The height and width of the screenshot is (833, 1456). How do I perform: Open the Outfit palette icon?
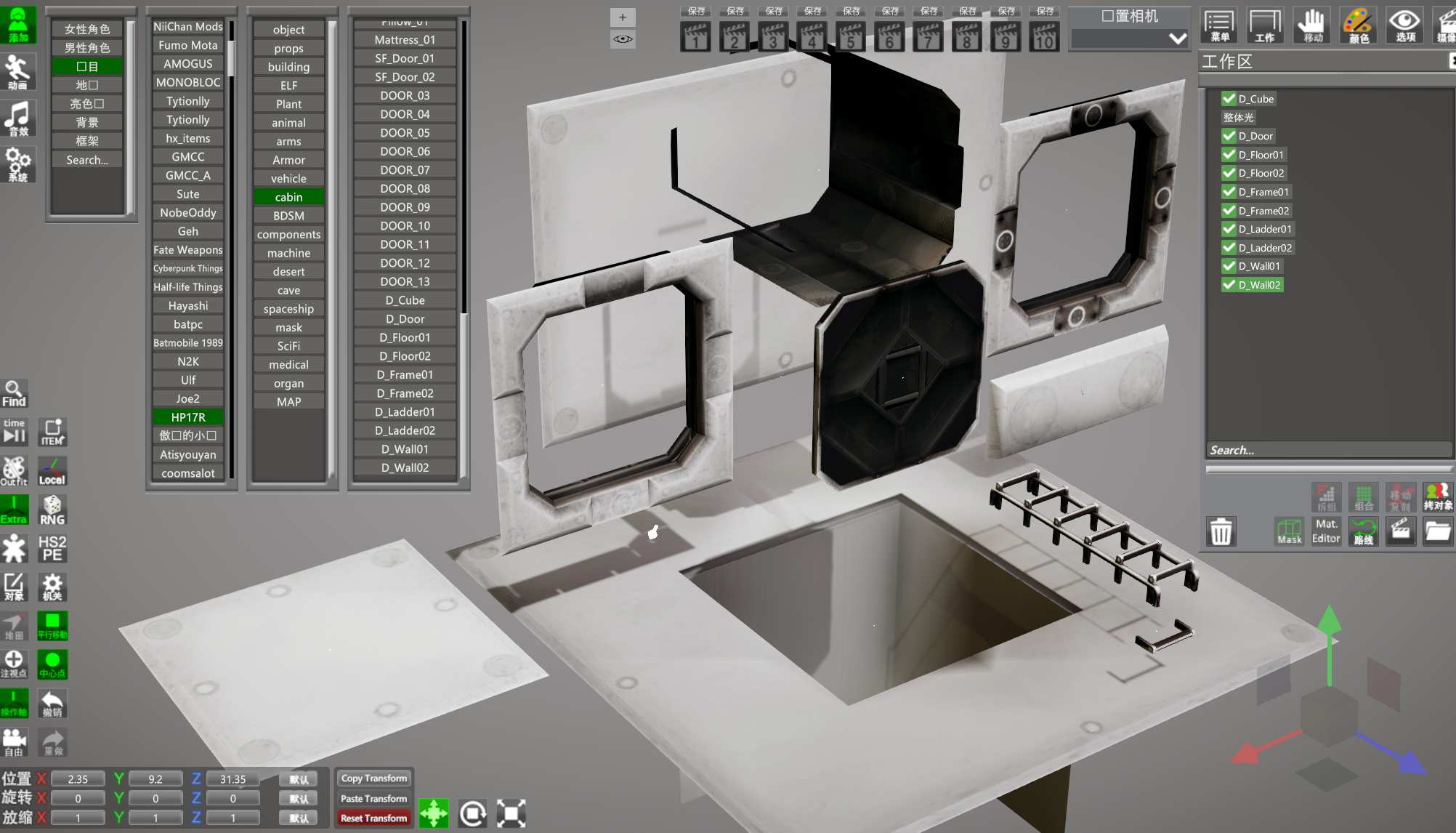click(x=14, y=471)
